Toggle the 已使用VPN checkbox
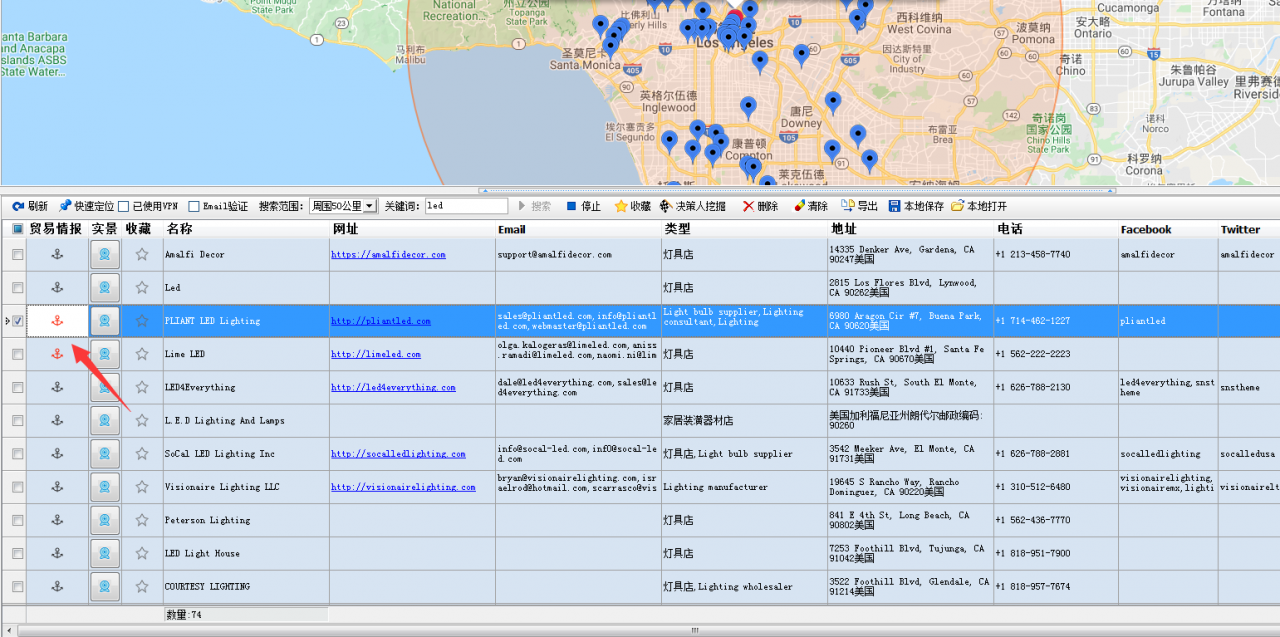Image resolution: width=1280 pixels, height=637 pixels. (124, 206)
